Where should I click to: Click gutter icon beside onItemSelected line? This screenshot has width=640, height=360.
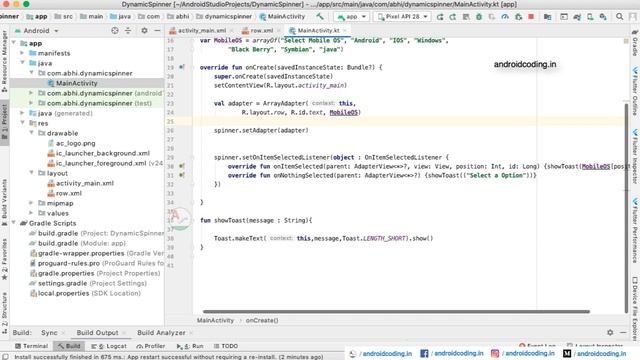pos(182,166)
